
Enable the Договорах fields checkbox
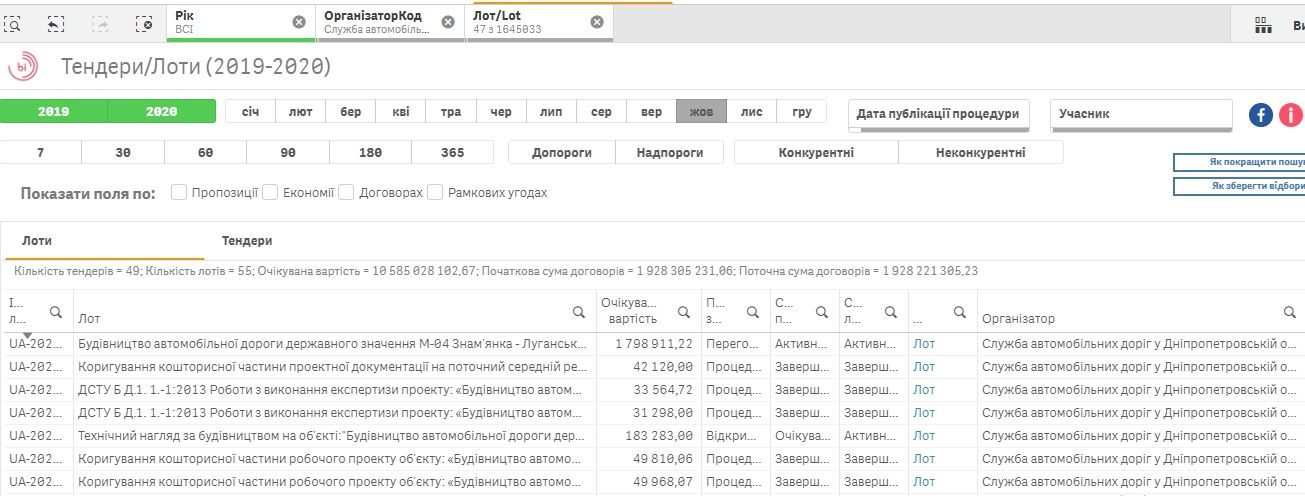point(346,192)
